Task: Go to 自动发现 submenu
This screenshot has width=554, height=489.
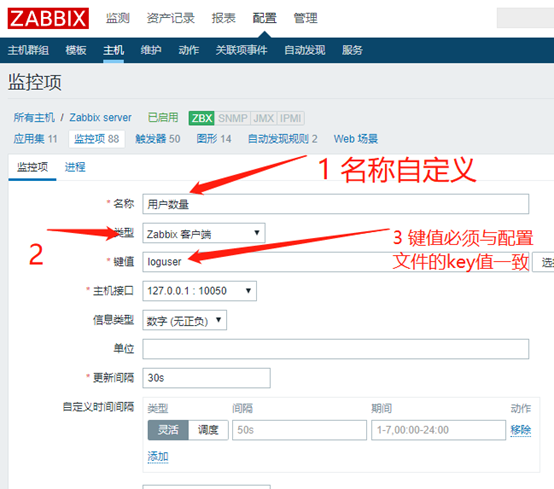Action: point(305,50)
